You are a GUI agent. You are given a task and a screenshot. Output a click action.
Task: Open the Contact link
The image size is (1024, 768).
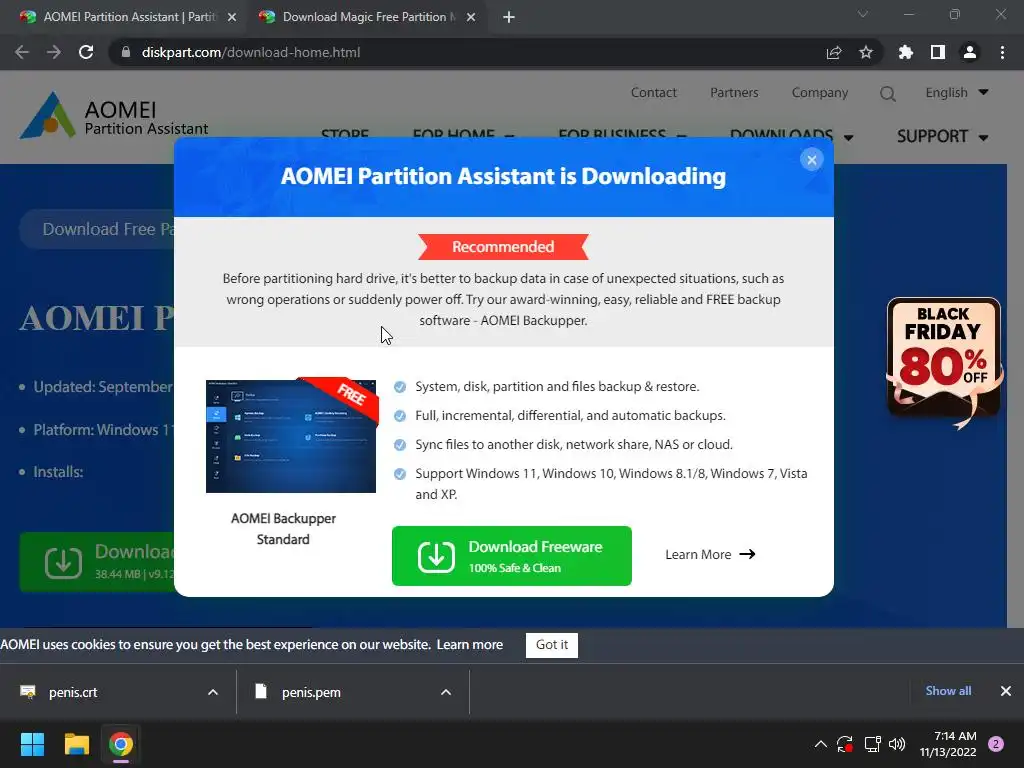click(654, 93)
